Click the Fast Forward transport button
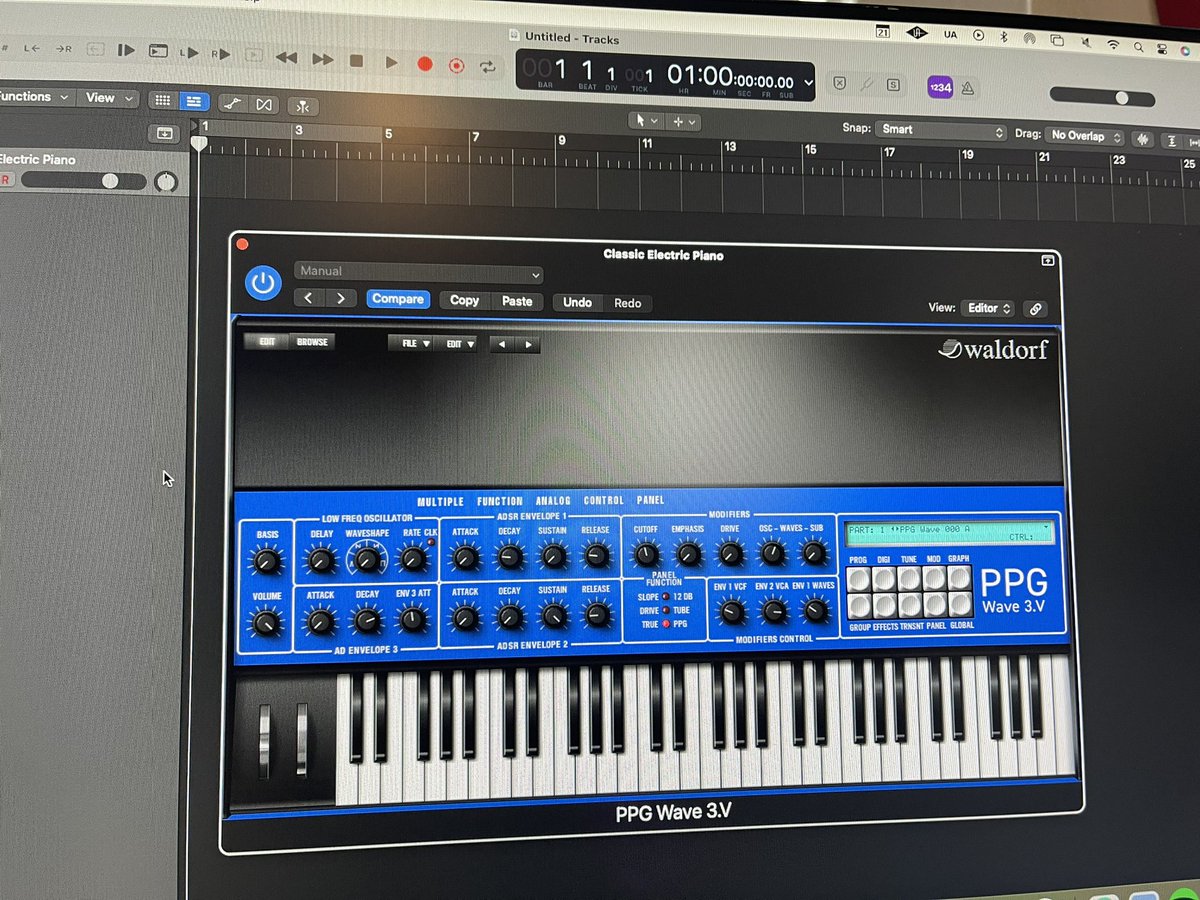The height and width of the screenshot is (900, 1200). 321,59
